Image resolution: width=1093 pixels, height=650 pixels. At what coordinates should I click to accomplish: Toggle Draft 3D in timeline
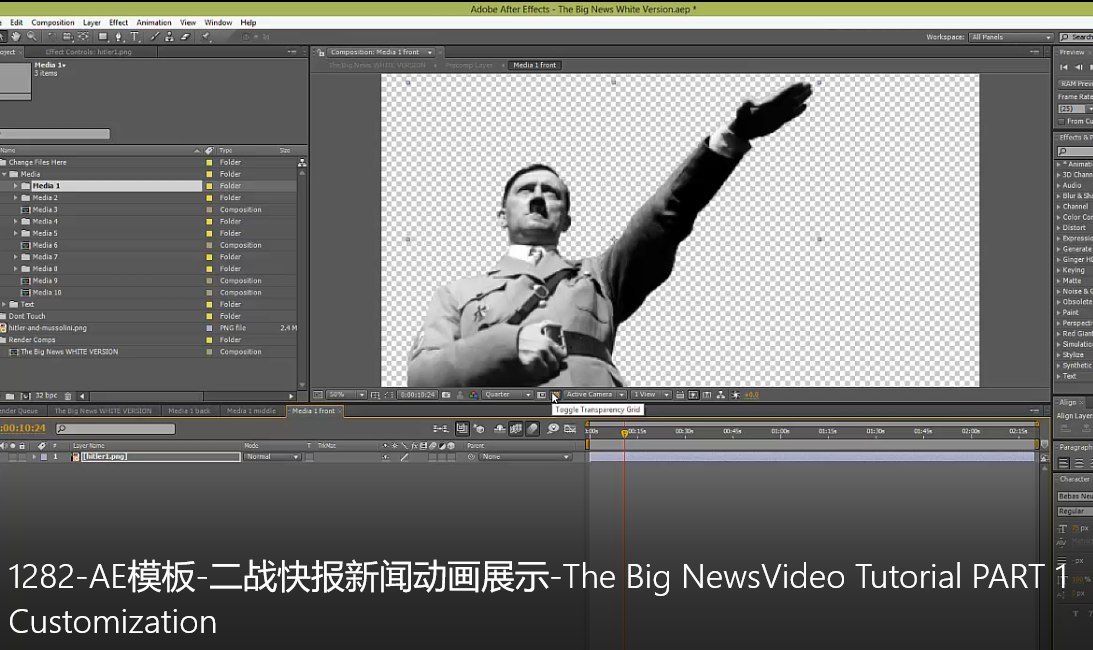coord(479,428)
